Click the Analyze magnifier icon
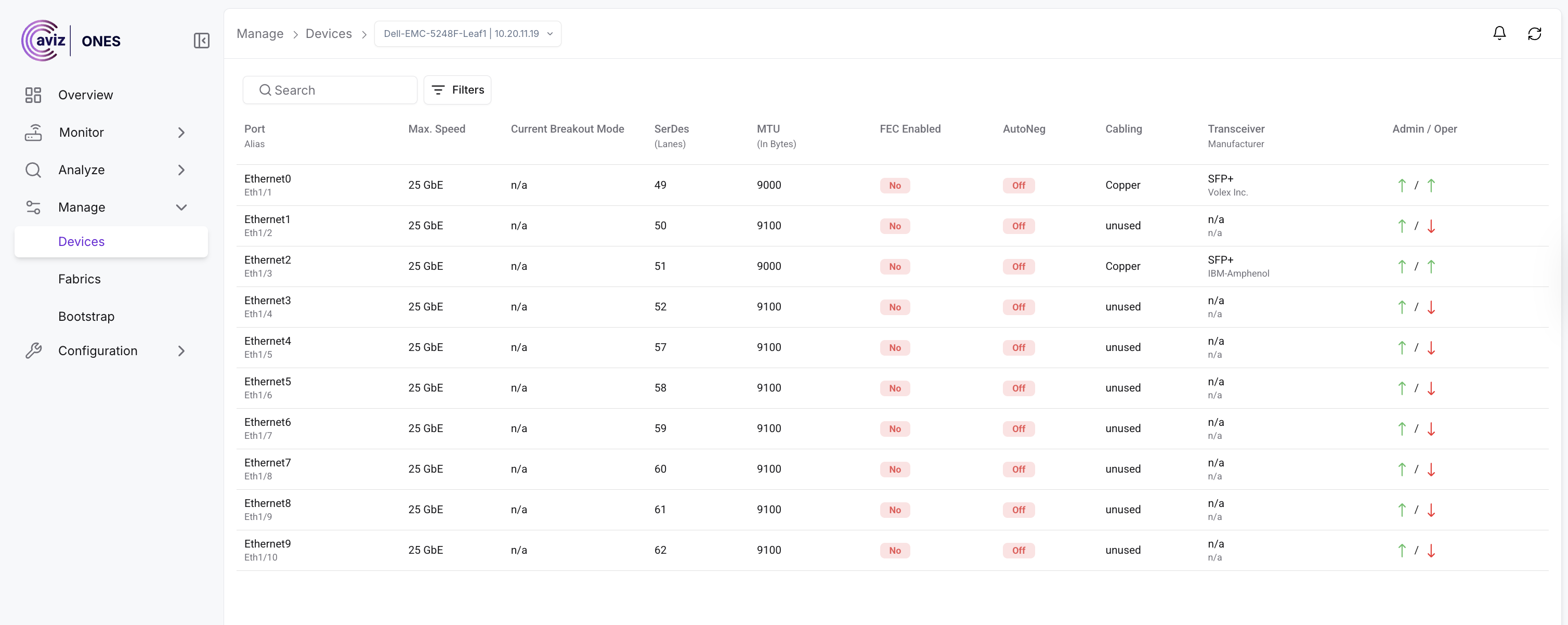Image resolution: width=1568 pixels, height=625 pixels. tap(33, 170)
